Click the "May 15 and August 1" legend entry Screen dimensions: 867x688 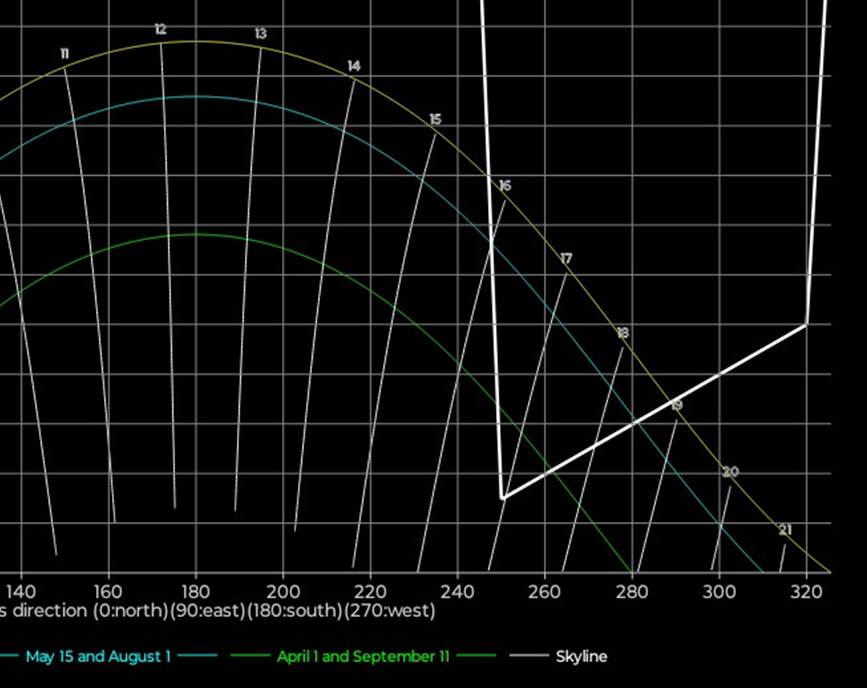click(97, 657)
